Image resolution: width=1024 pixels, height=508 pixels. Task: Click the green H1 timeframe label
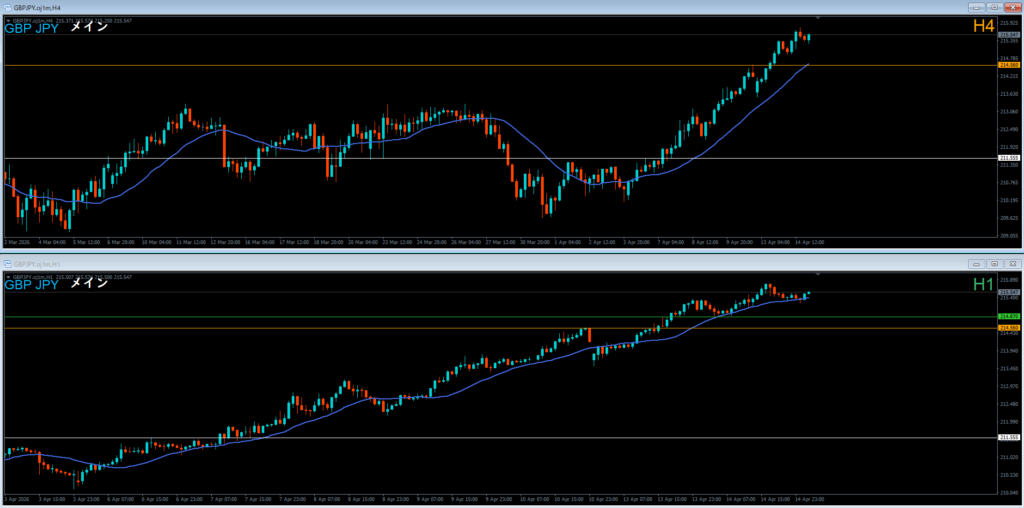coord(983,284)
